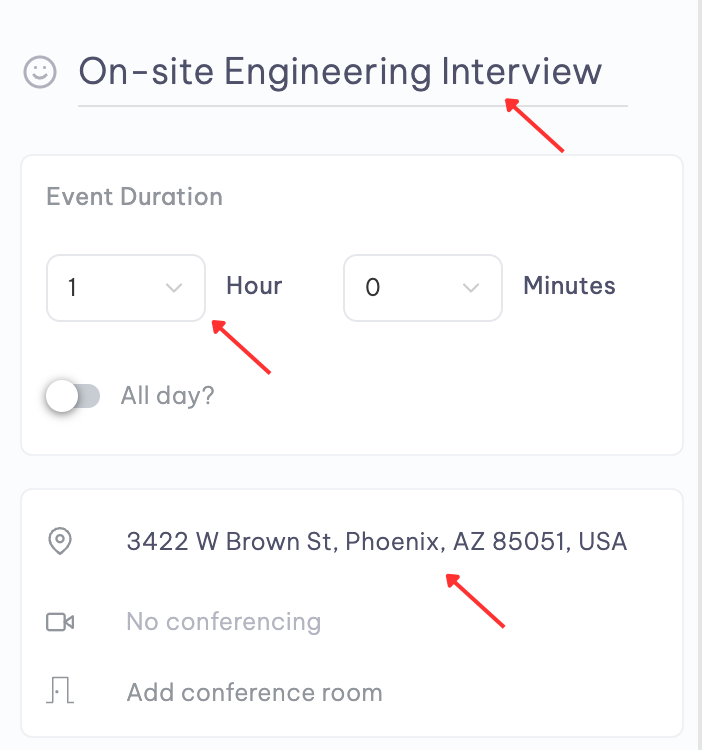702x750 pixels.
Task: Click the video camera conferencing icon
Action: point(60,622)
